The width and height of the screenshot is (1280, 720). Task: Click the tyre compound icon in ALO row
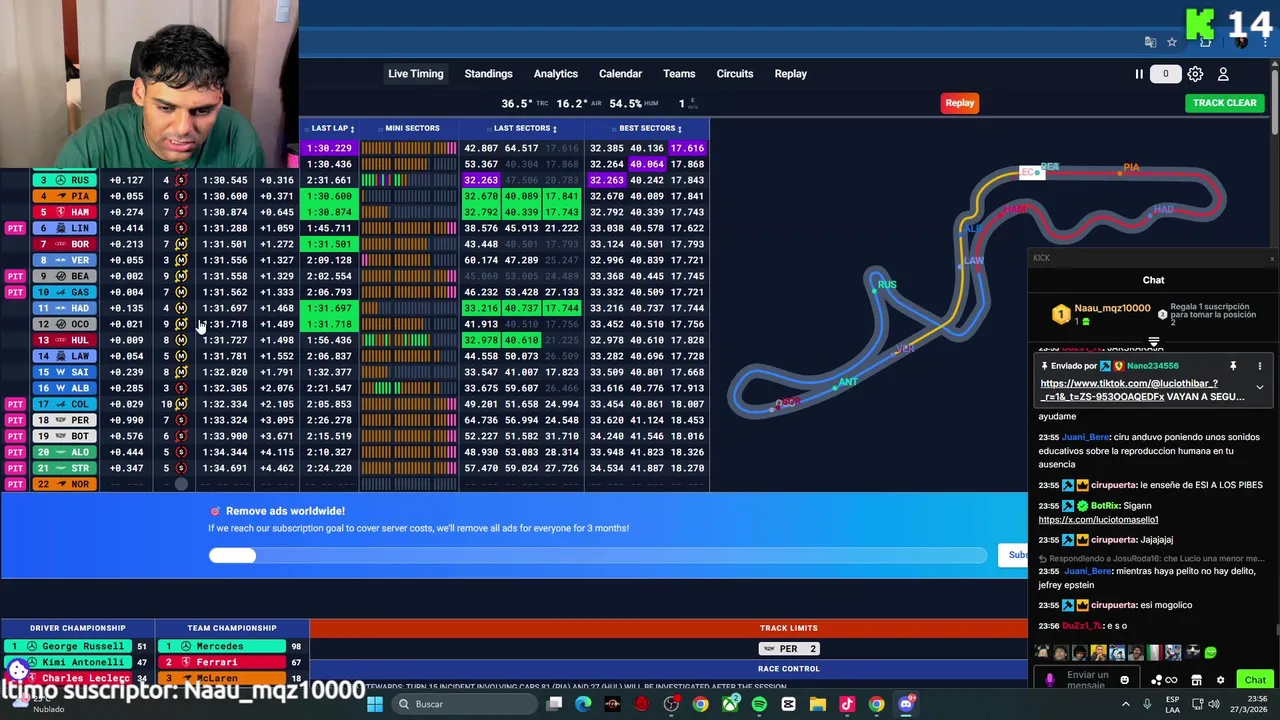[181, 452]
